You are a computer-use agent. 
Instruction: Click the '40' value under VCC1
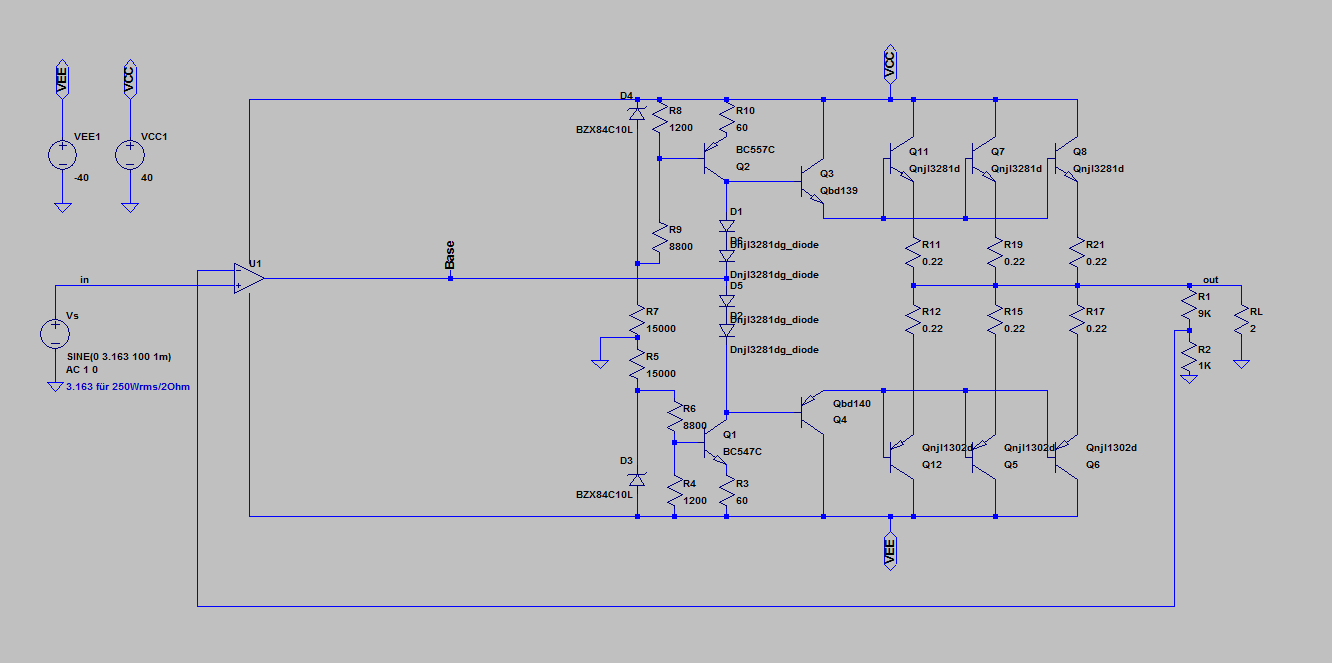147,178
